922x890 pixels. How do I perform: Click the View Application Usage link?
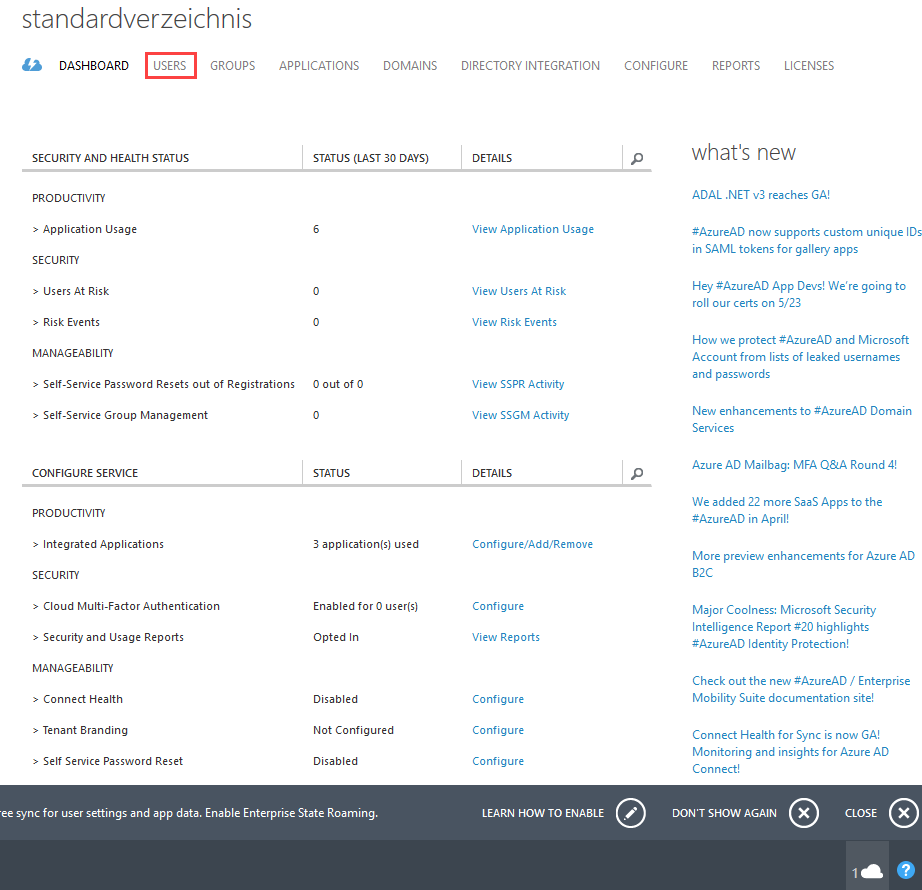point(533,229)
